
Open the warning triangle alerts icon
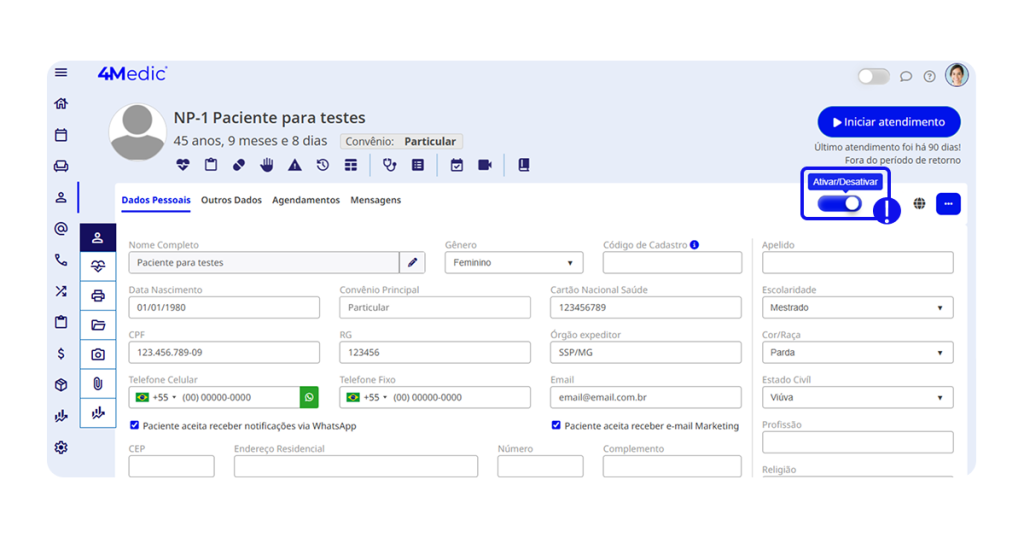point(295,165)
